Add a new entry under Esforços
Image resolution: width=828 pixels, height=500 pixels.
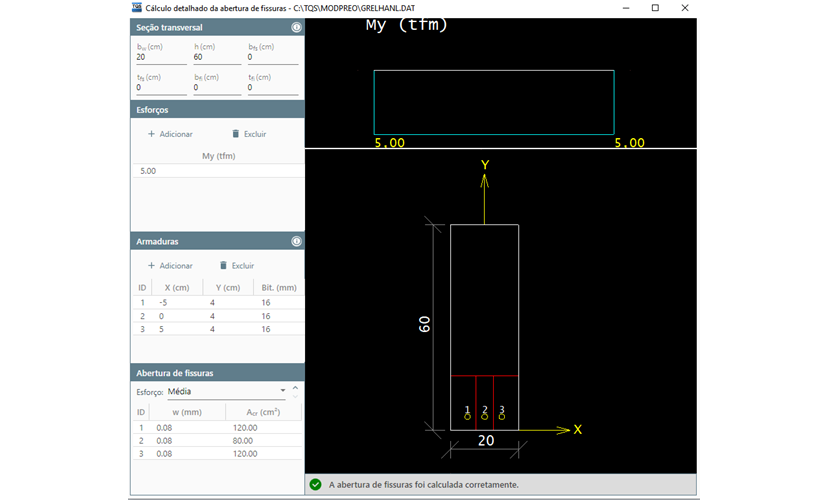tap(170, 133)
